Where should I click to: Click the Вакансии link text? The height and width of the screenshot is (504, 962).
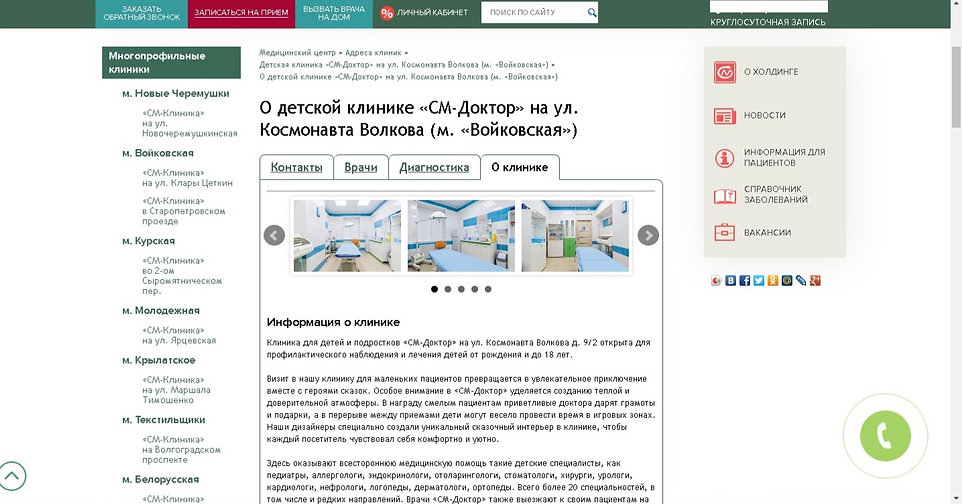click(x=768, y=233)
